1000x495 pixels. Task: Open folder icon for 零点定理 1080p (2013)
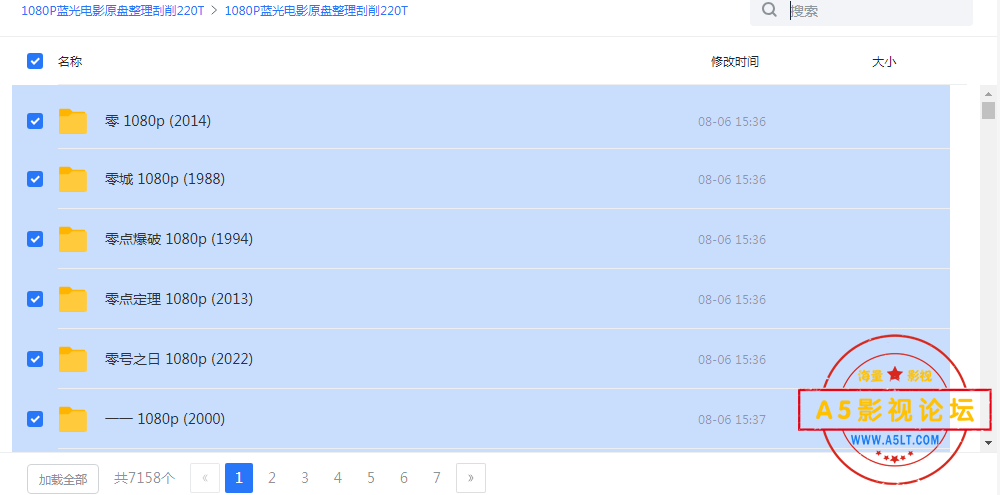(x=73, y=299)
